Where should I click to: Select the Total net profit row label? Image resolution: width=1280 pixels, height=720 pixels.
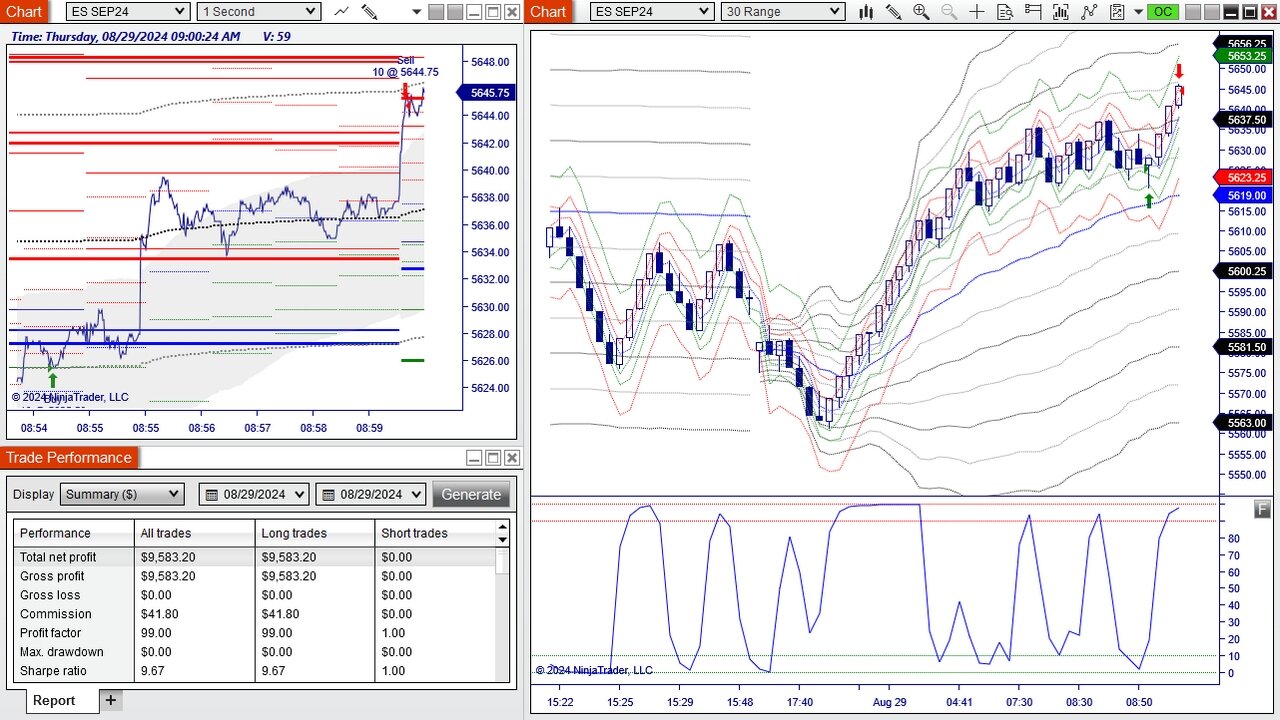pos(58,557)
